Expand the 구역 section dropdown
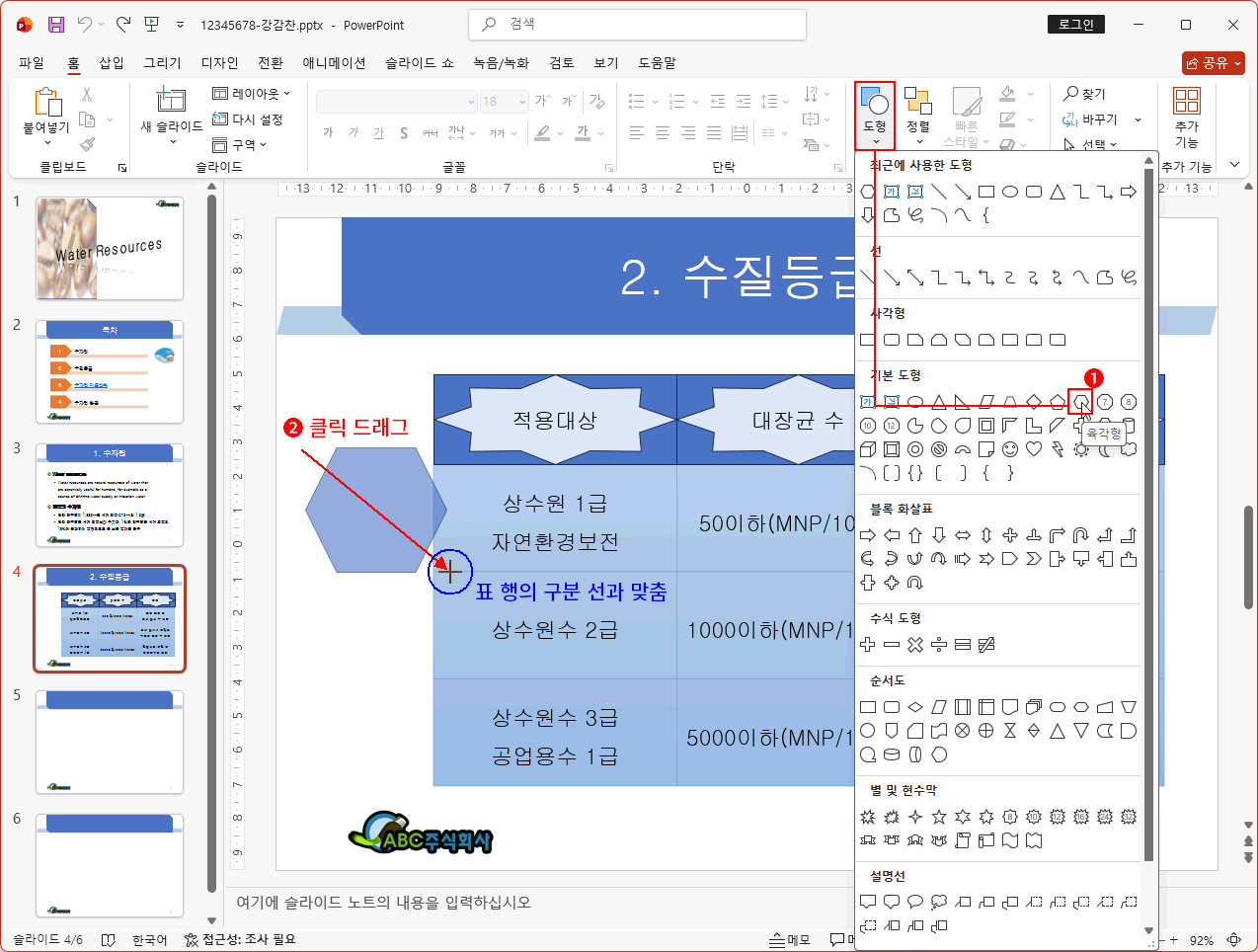This screenshot has width=1258, height=952. (240, 145)
